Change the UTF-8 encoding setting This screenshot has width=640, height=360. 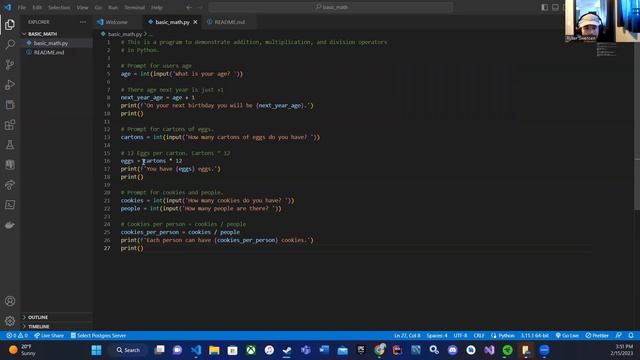click(x=460, y=336)
